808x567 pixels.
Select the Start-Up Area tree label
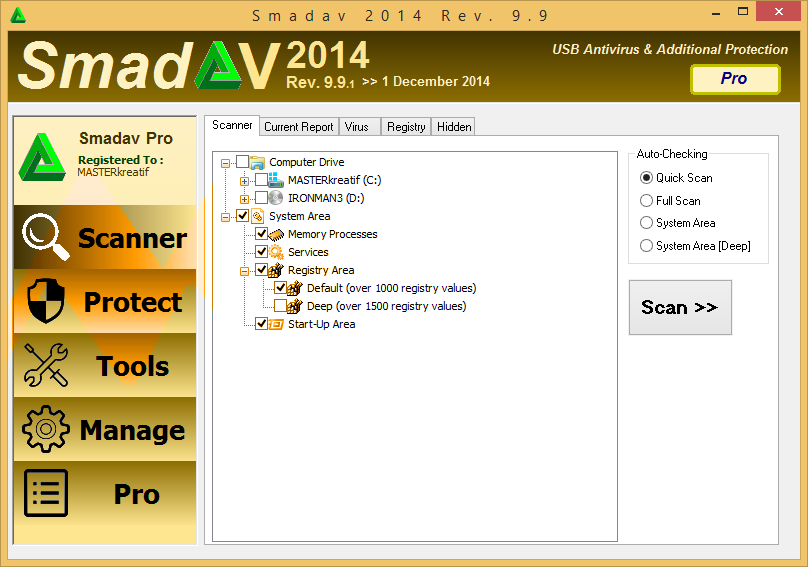point(322,324)
